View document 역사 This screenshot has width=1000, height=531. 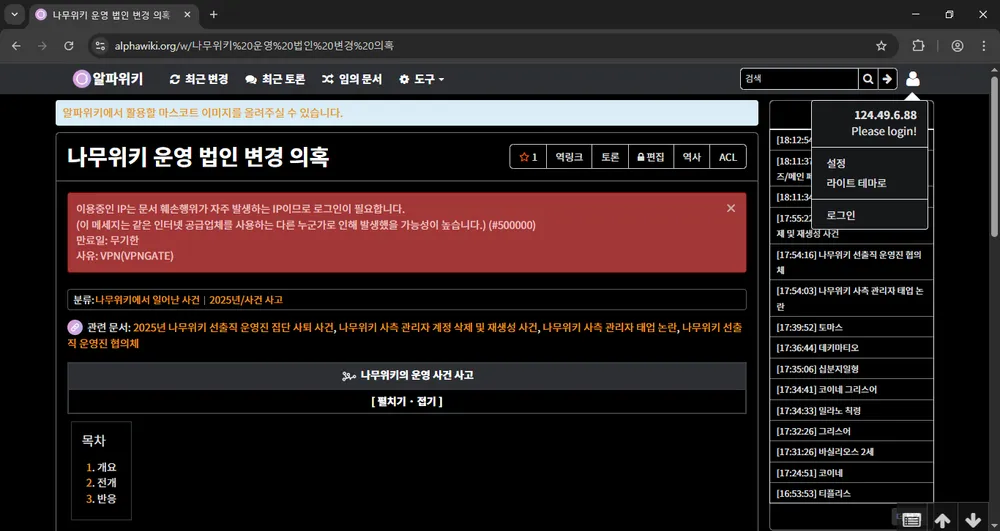tap(692, 157)
